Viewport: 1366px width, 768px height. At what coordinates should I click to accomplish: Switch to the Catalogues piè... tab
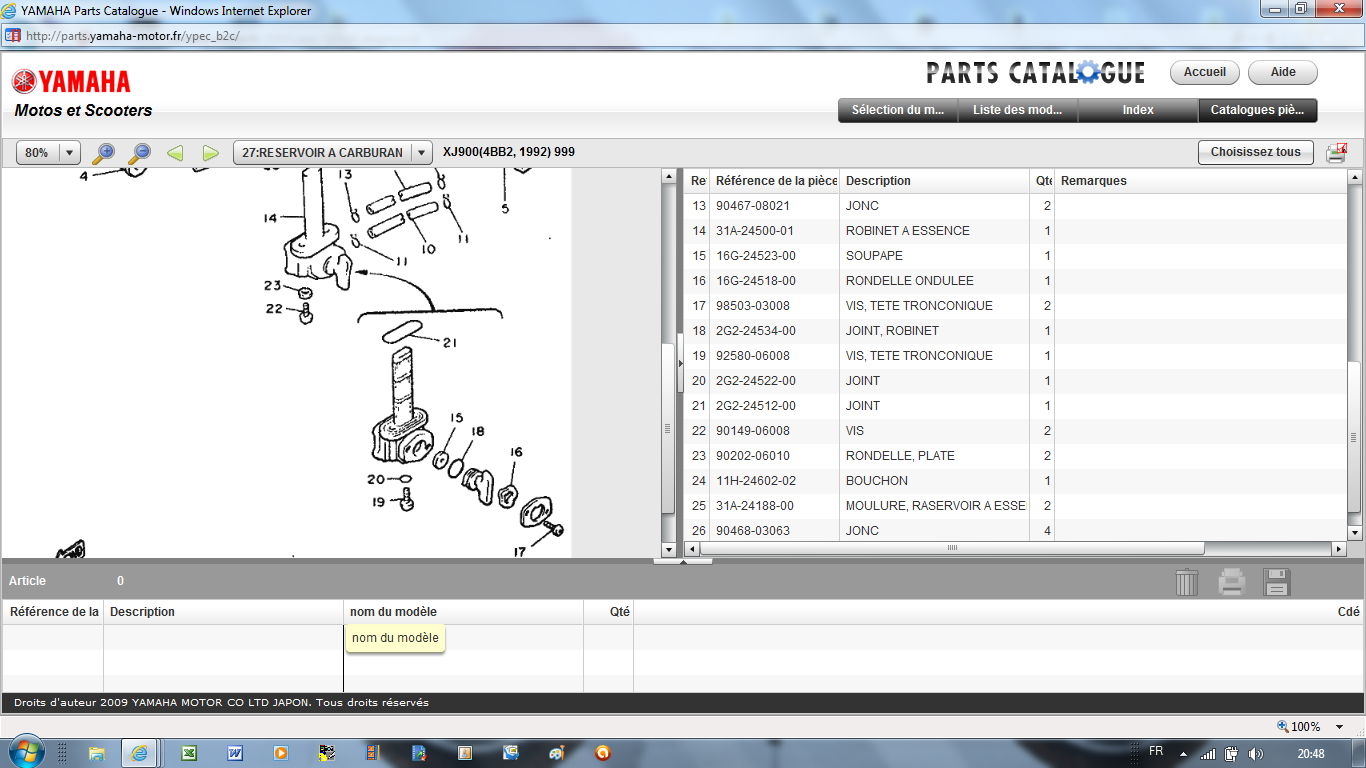pos(1258,110)
